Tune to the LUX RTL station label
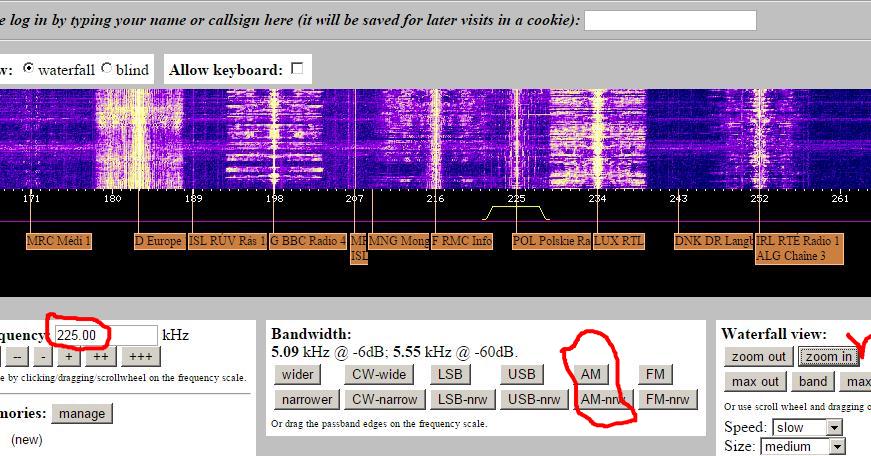 pyautogui.click(x=619, y=241)
